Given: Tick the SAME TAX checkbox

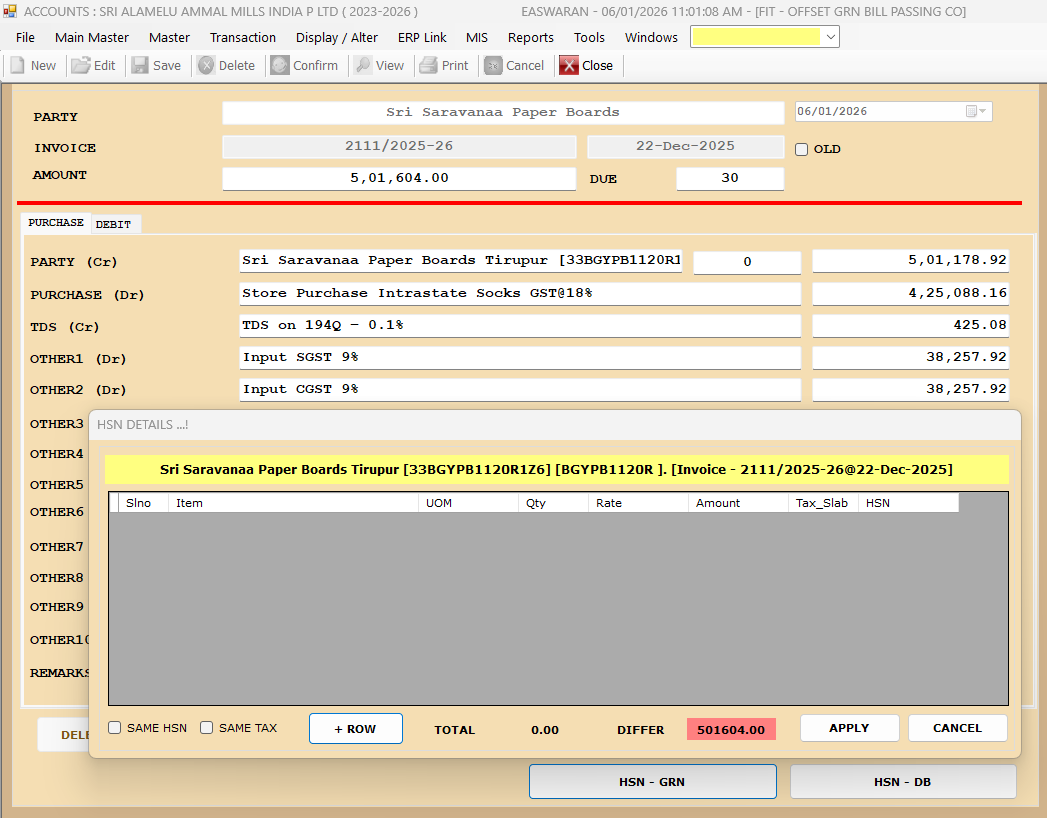Looking at the screenshot, I should [207, 728].
